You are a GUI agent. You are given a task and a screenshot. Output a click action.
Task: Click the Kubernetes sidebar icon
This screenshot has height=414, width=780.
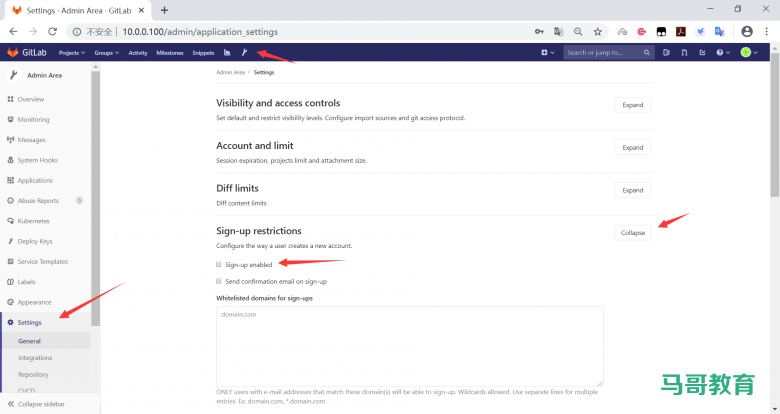pyautogui.click(x=10, y=221)
